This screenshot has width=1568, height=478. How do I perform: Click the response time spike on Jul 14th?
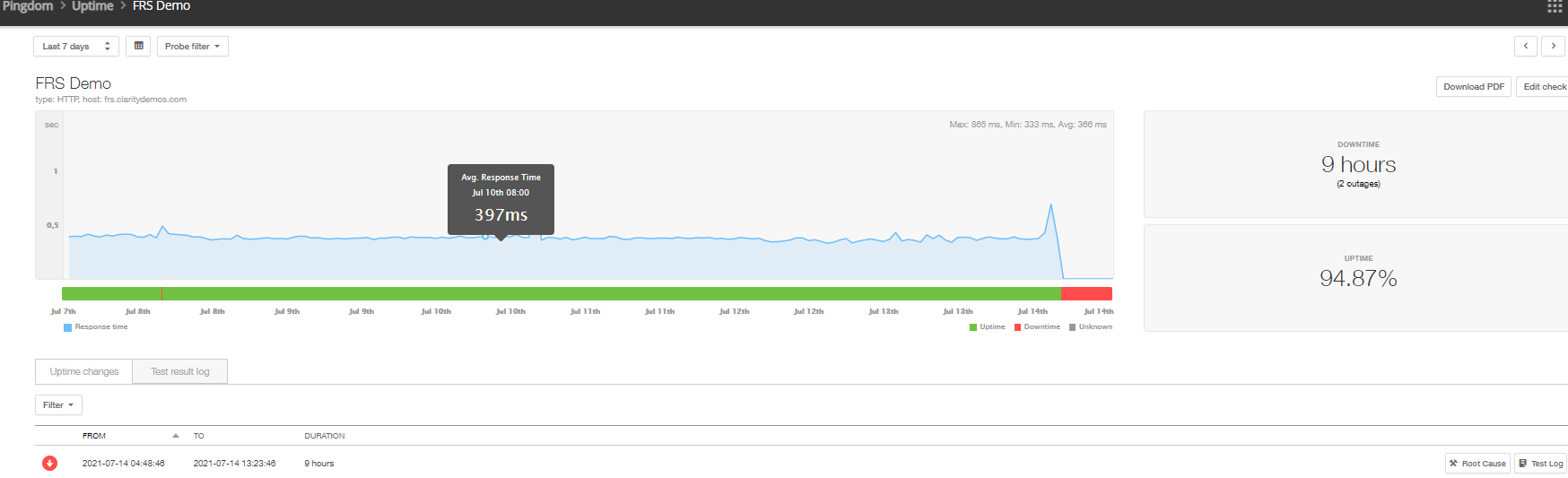coord(1050,206)
